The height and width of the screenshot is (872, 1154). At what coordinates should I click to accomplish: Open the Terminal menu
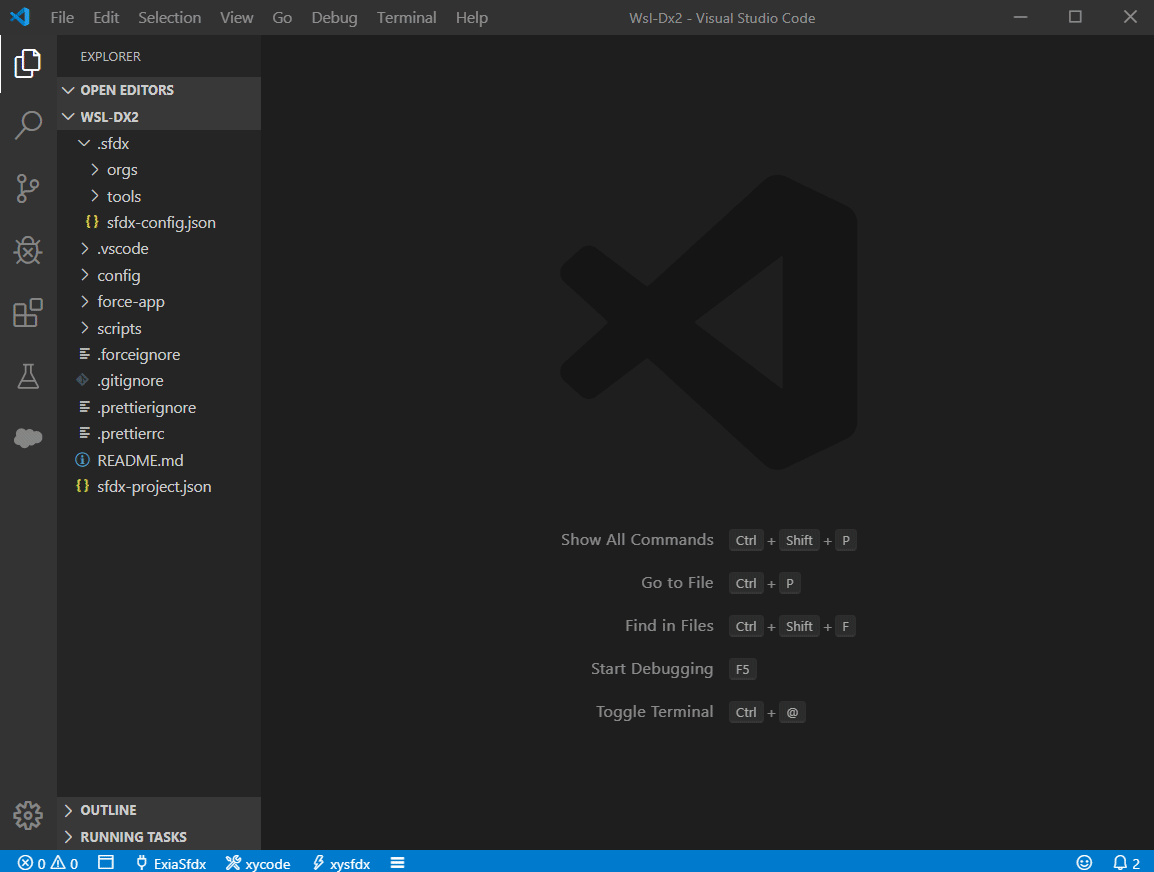(406, 18)
